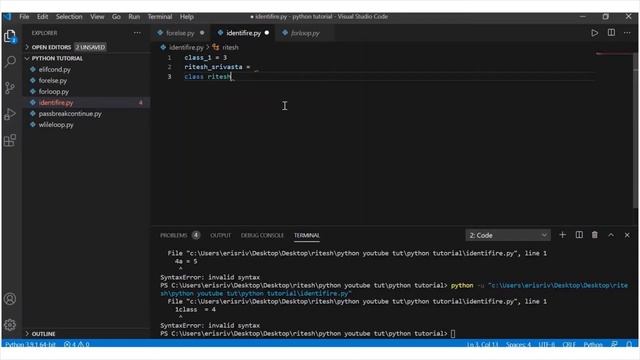Switch to forloop.py editor tab
The image size is (640, 360).
[x=305, y=33]
